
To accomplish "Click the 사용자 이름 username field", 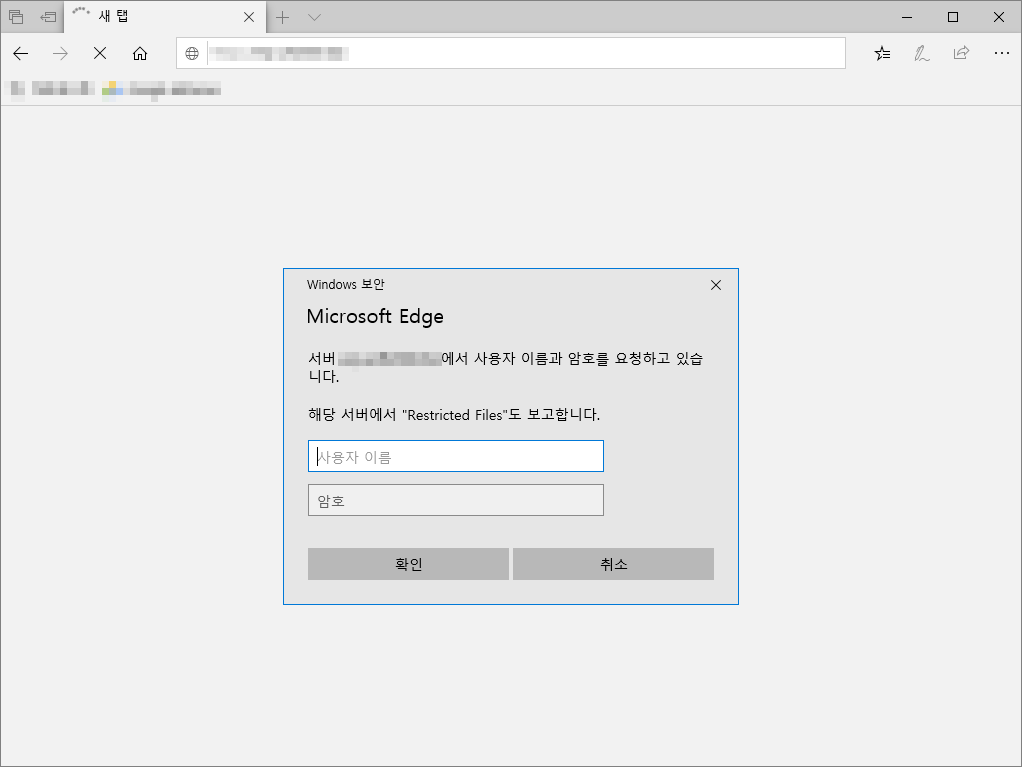I will pos(456,456).
